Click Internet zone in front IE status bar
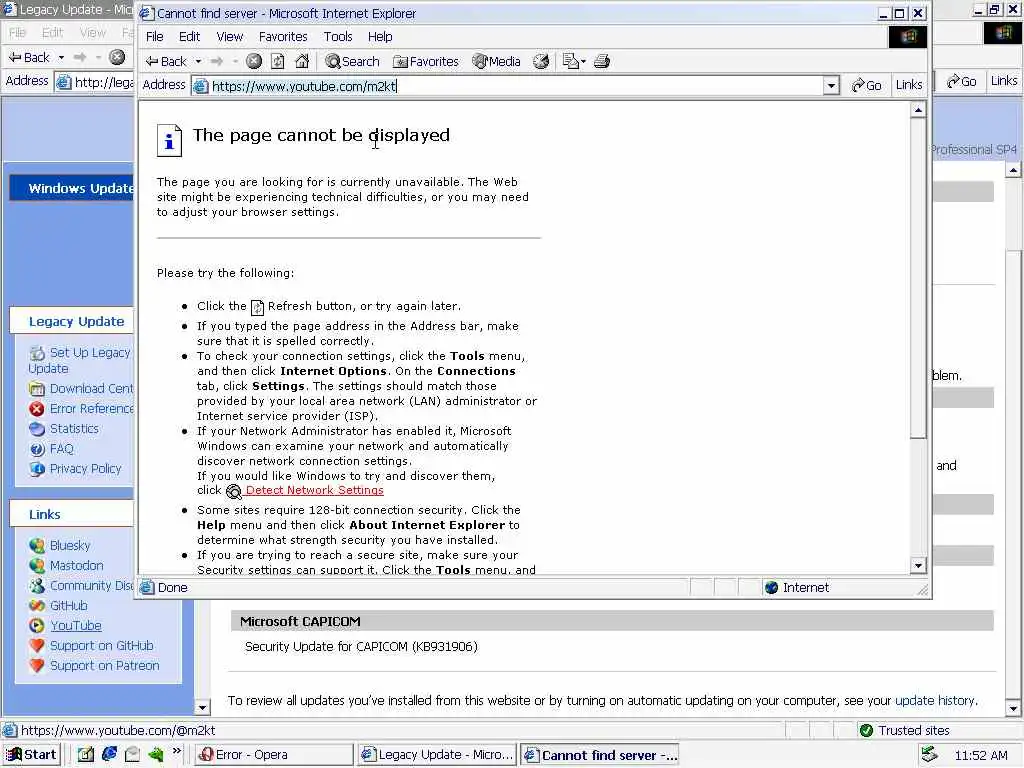This screenshot has width=1024, height=768. click(x=796, y=588)
